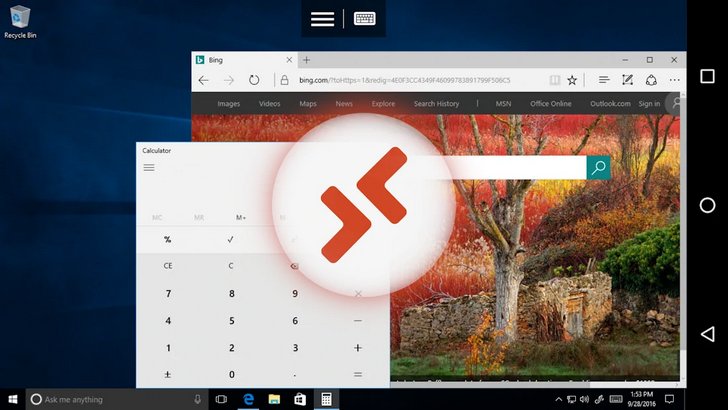Open Edge reading view icon
The image size is (728, 410).
(554, 80)
